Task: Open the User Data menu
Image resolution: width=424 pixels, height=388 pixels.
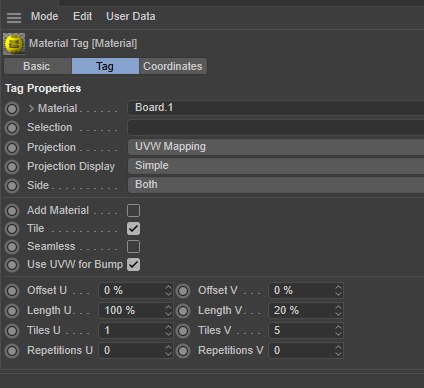Action: click(131, 16)
